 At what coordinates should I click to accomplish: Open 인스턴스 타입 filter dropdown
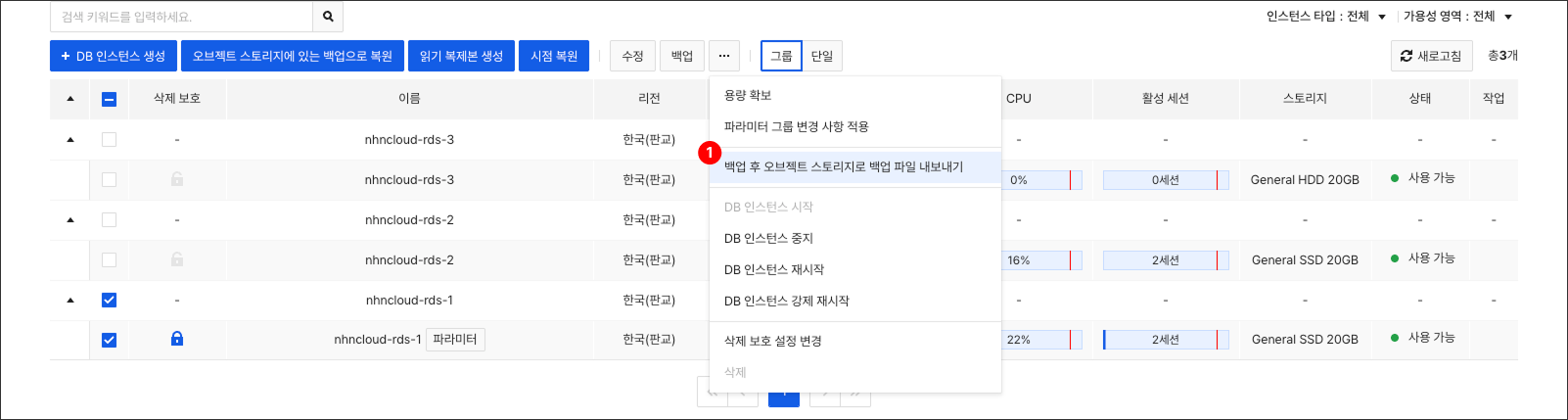(x=1326, y=17)
